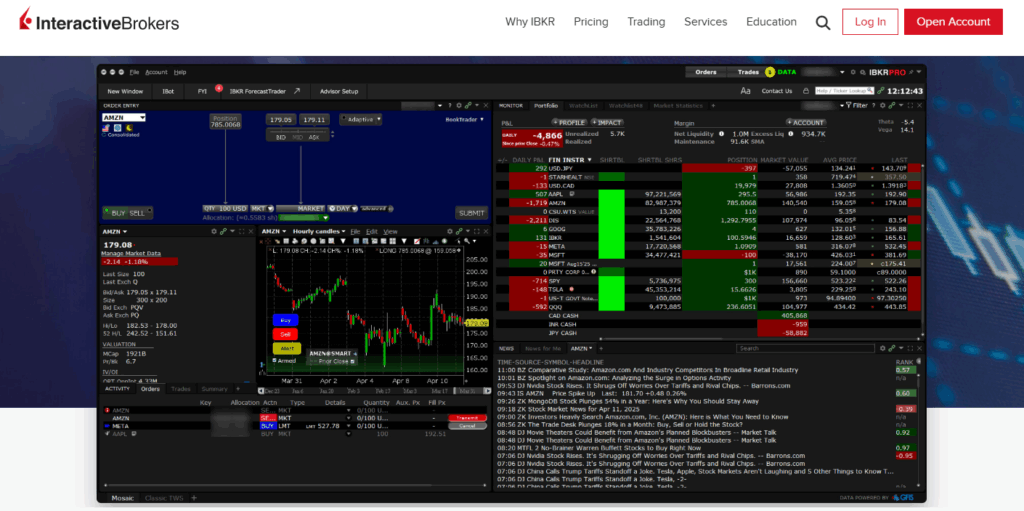Image resolution: width=1024 pixels, height=511 pixels.
Task: Open the DAY time-in-force dropdown
Action: (343, 208)
